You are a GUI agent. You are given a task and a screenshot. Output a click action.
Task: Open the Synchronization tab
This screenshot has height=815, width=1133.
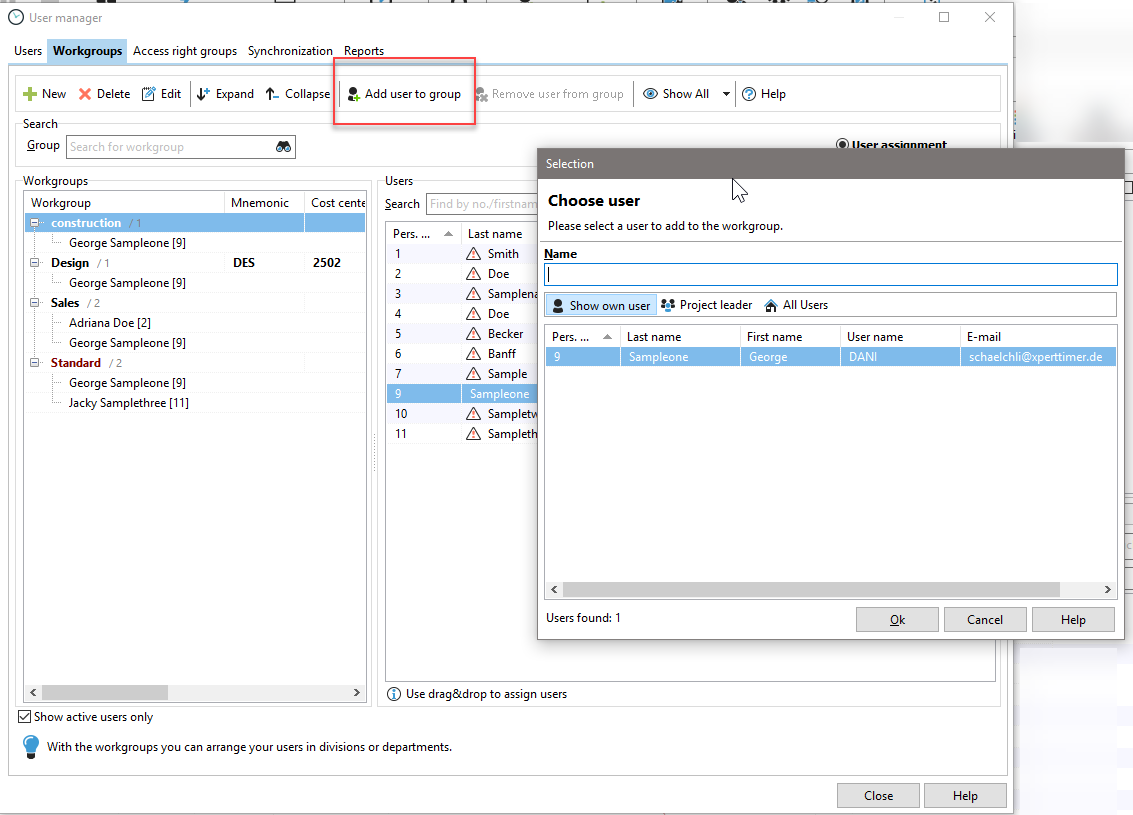point(290,51)
